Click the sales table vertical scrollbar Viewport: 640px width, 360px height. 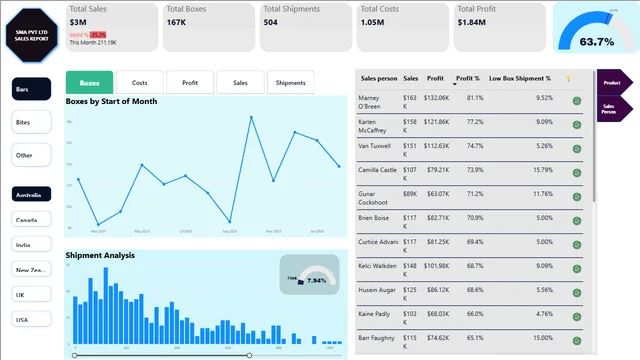pyautogui.click(x=594, y=136)
